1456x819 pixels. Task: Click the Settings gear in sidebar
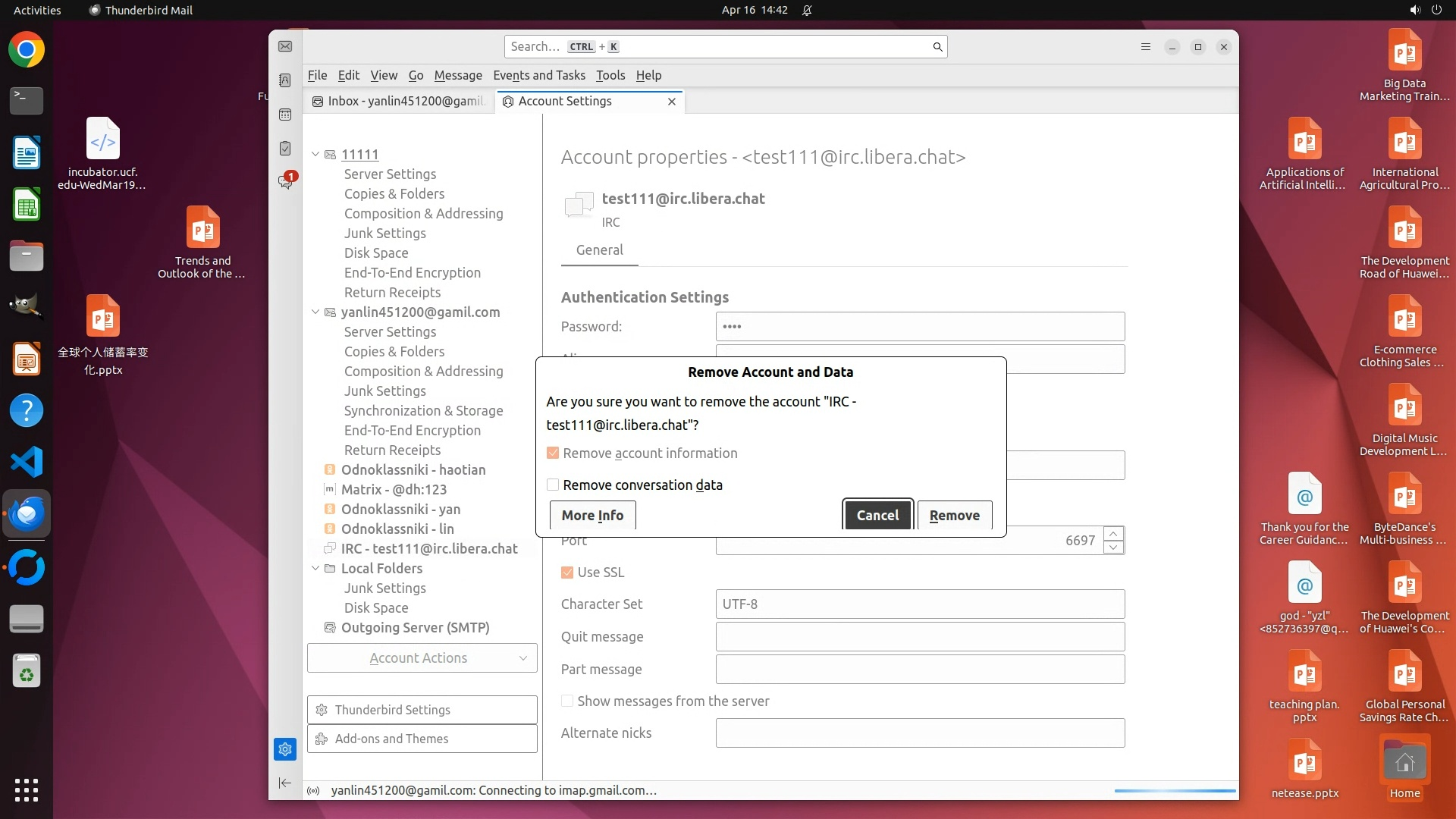click(x=285, y=749)
